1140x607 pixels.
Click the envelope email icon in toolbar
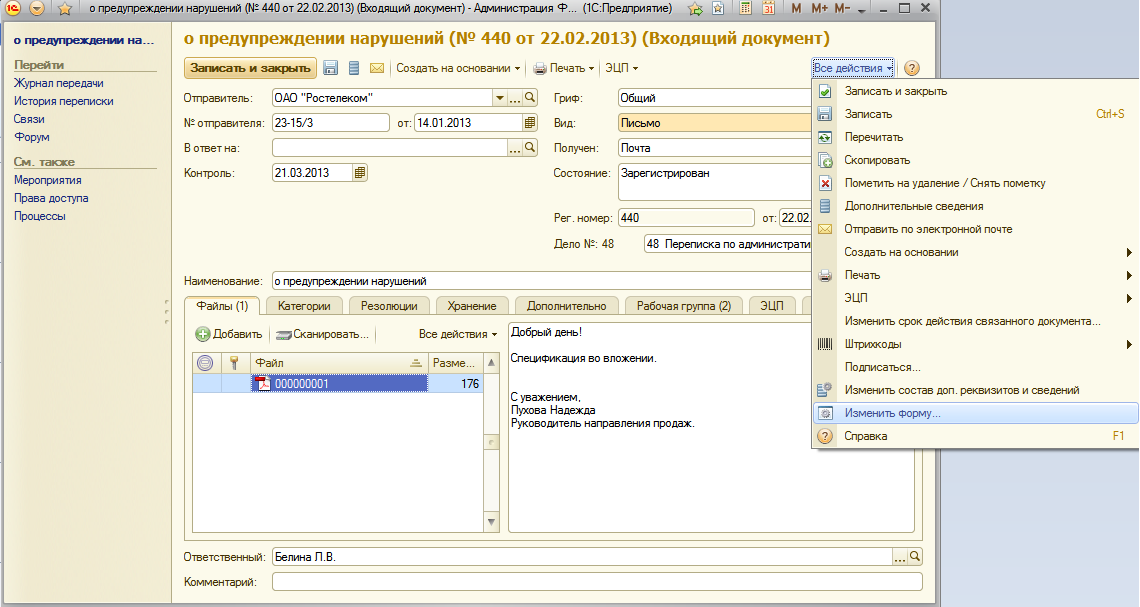[377, 68]
